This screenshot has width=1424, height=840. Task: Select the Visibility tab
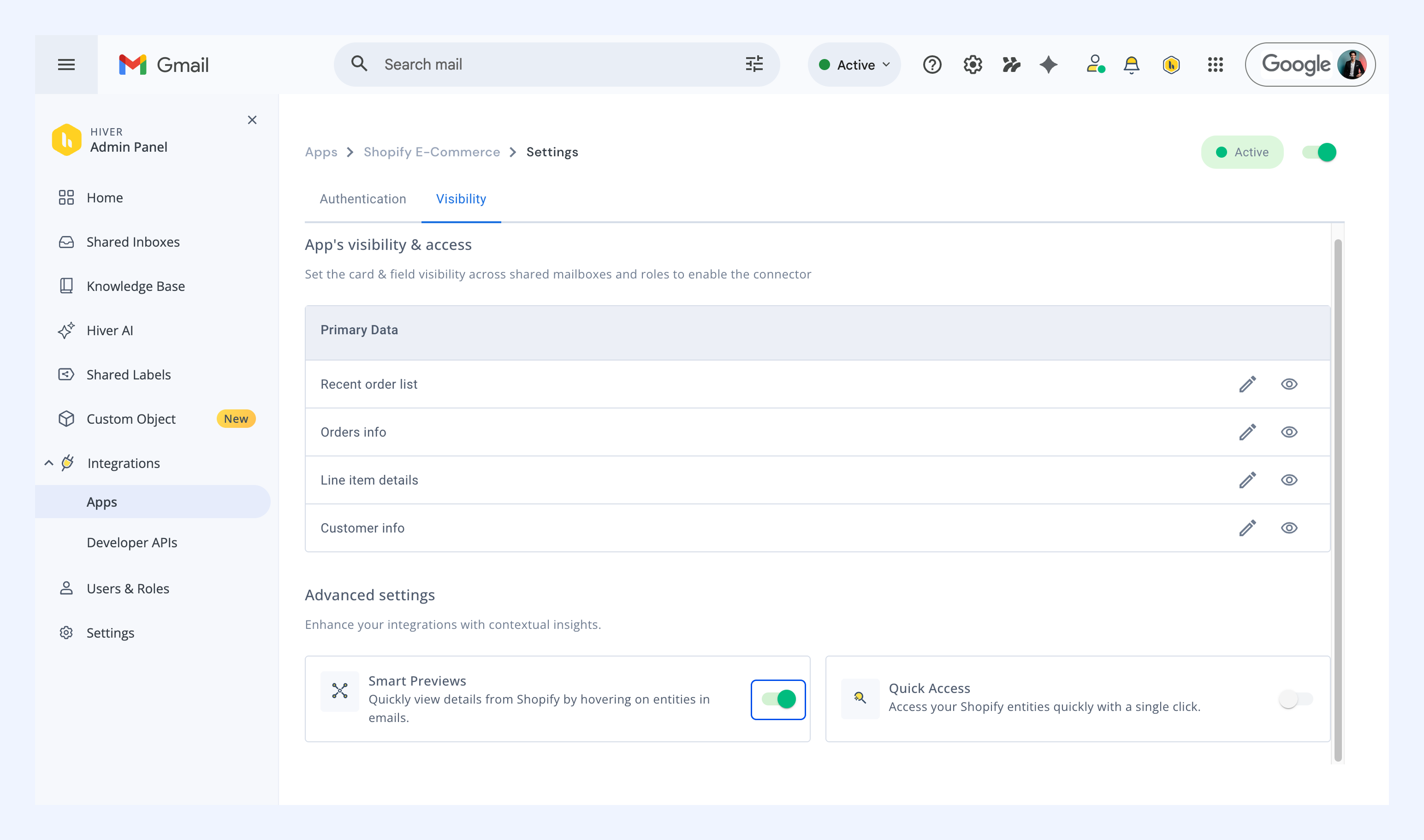click(x=461, y=199)
